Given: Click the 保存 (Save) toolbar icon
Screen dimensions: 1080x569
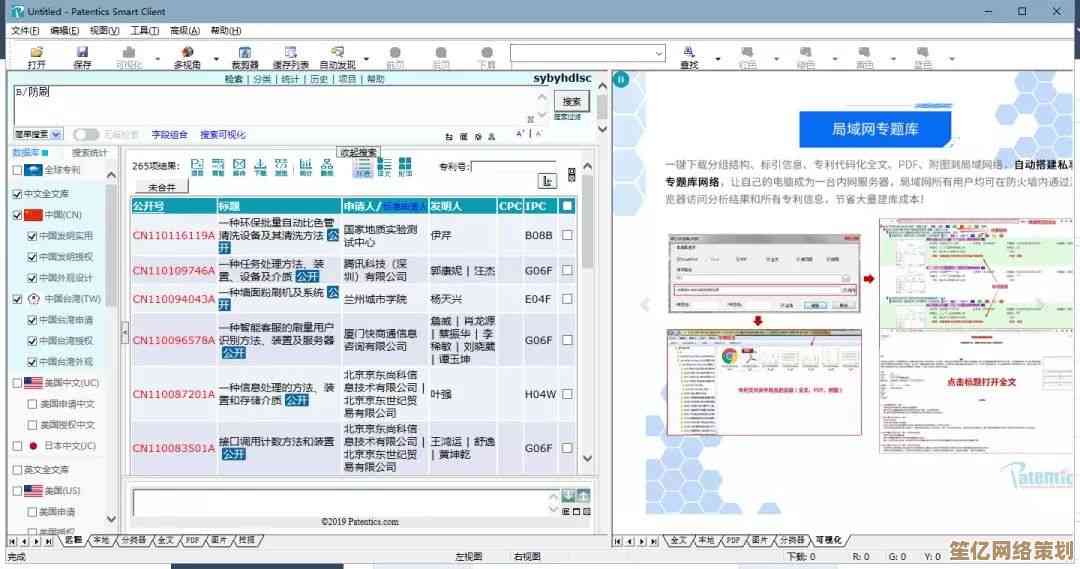Looking at the screenshot, I should point(82,56).
